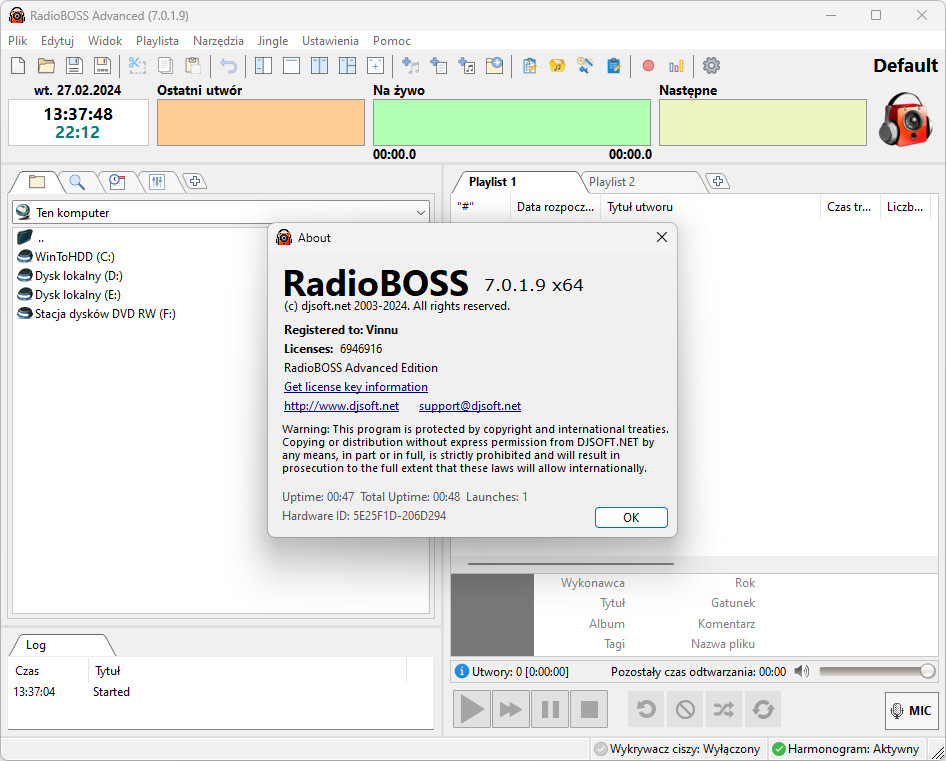Click the Next track fast-forward button
Screen dimensions: 946x761
click(x=511, y=709)
